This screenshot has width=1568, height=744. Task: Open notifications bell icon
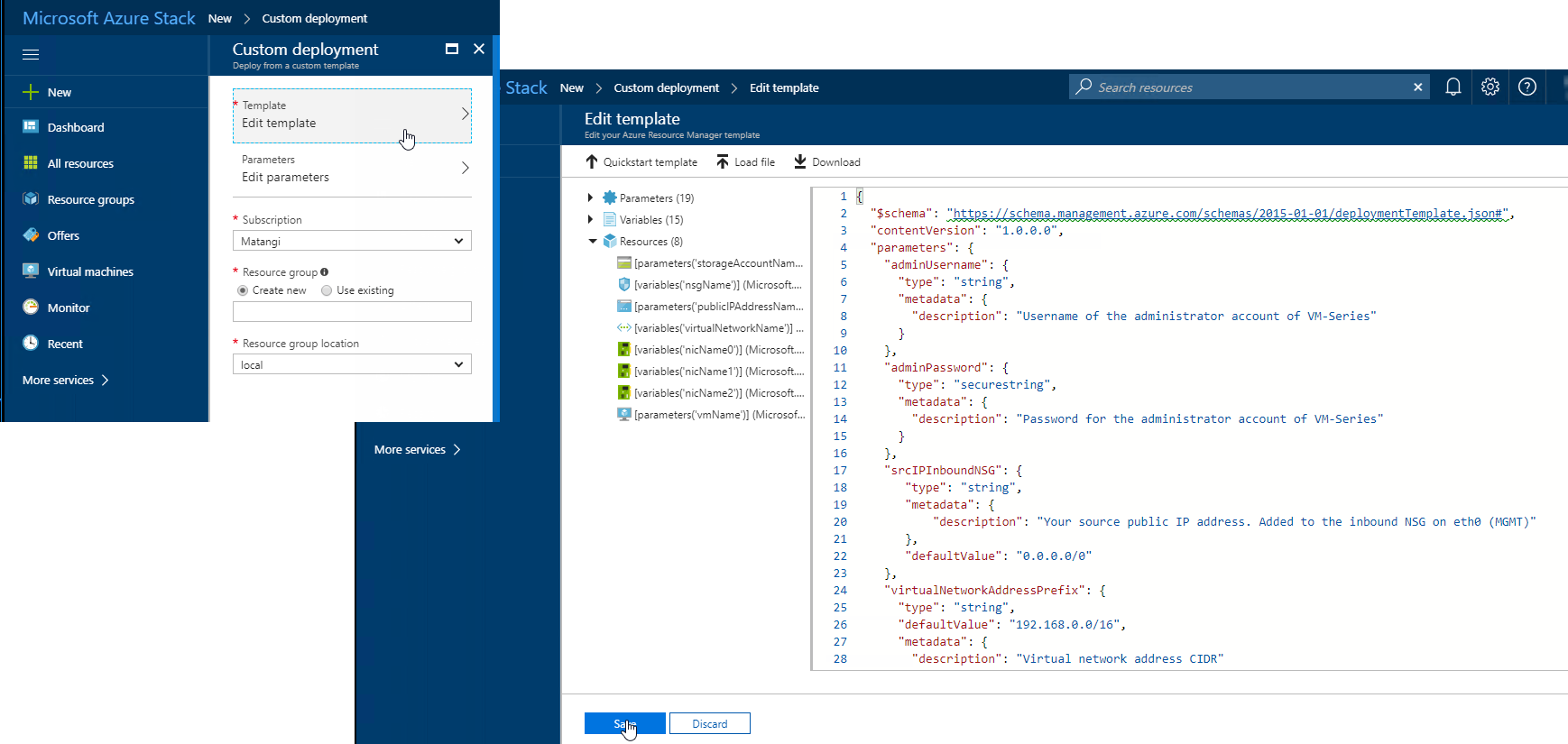tap(1453, 87)
